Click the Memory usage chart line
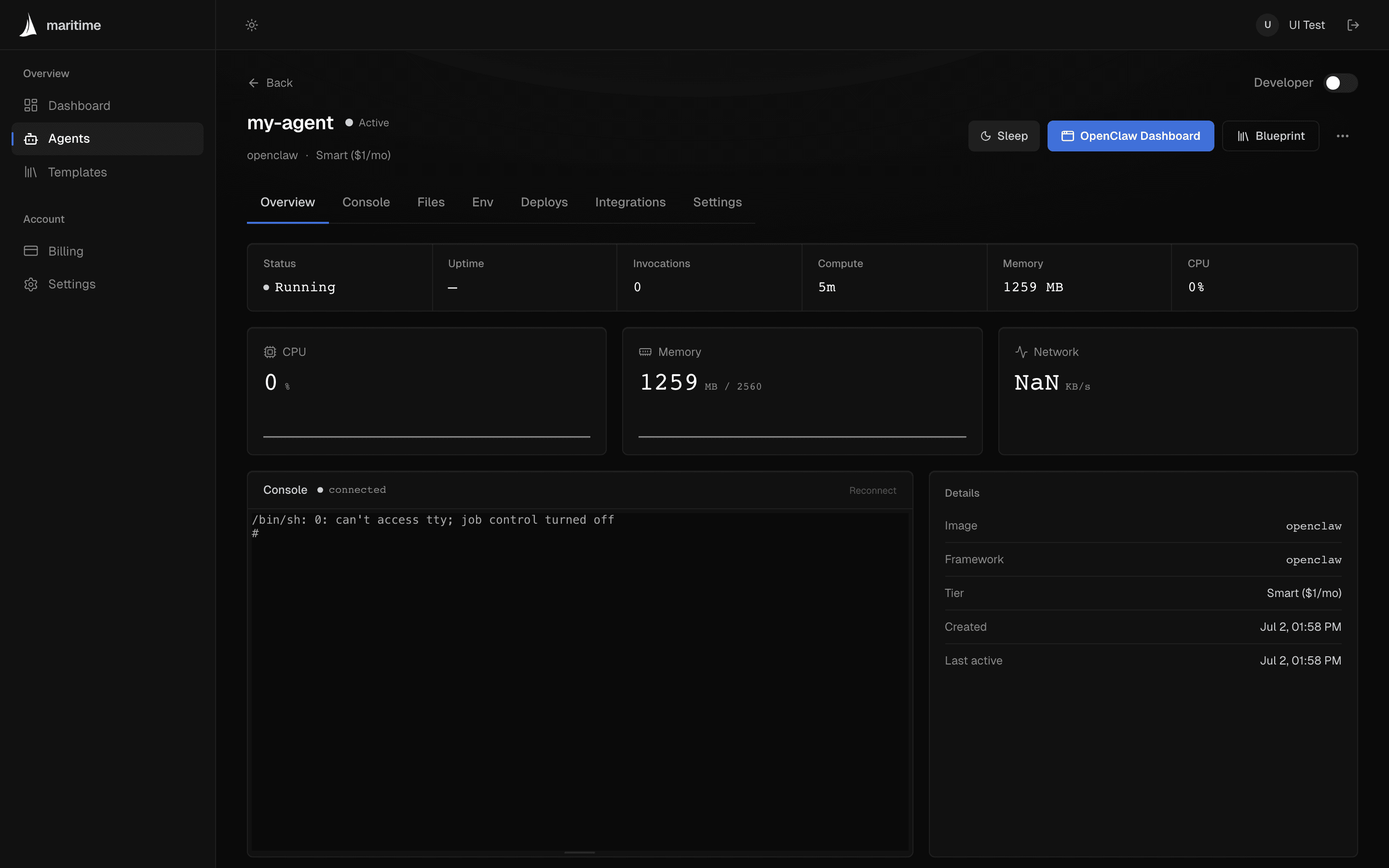Screen dimensions: 1389x868 point(803,437)
